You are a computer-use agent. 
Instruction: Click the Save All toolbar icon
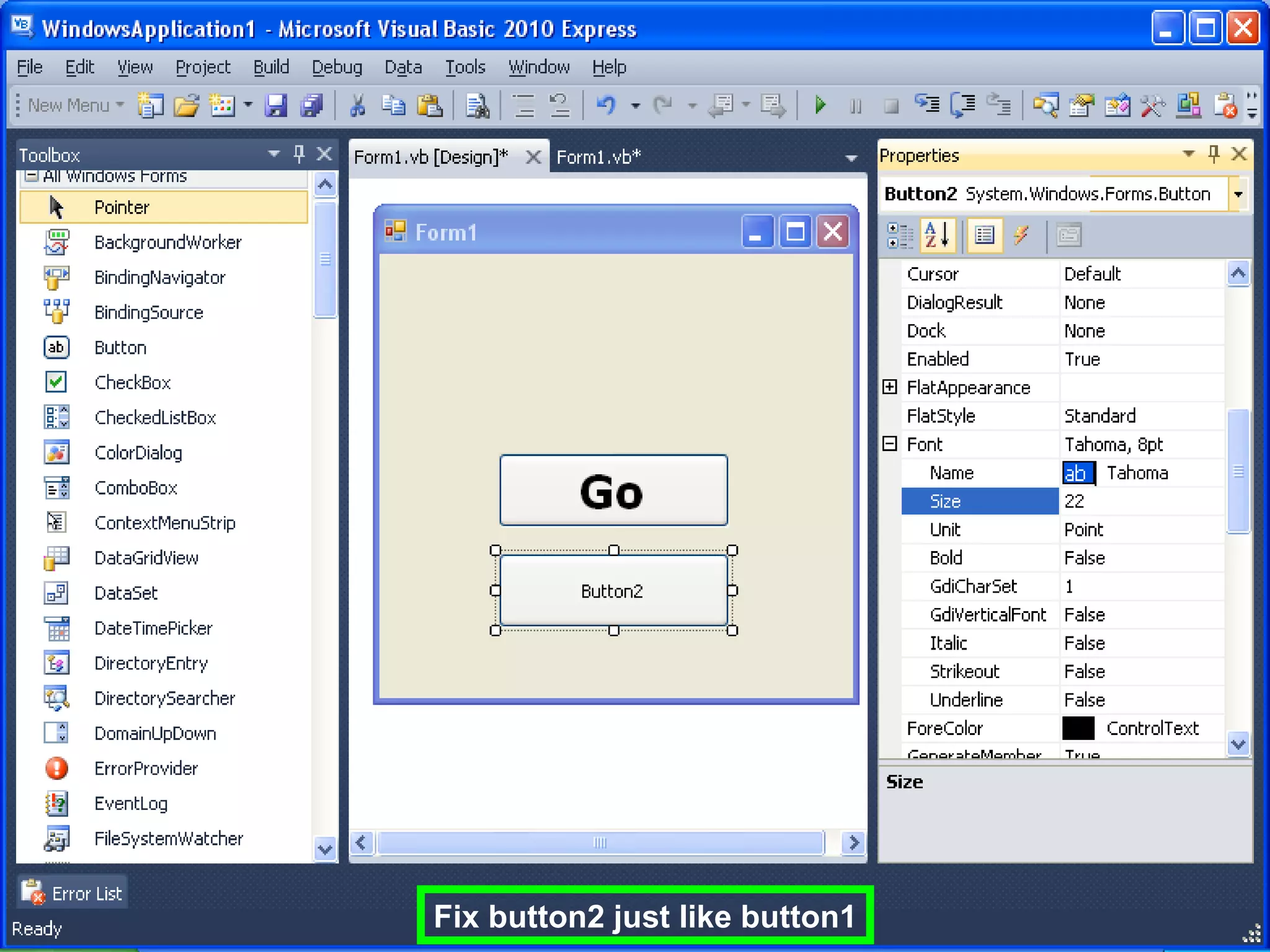coord(312,105)
